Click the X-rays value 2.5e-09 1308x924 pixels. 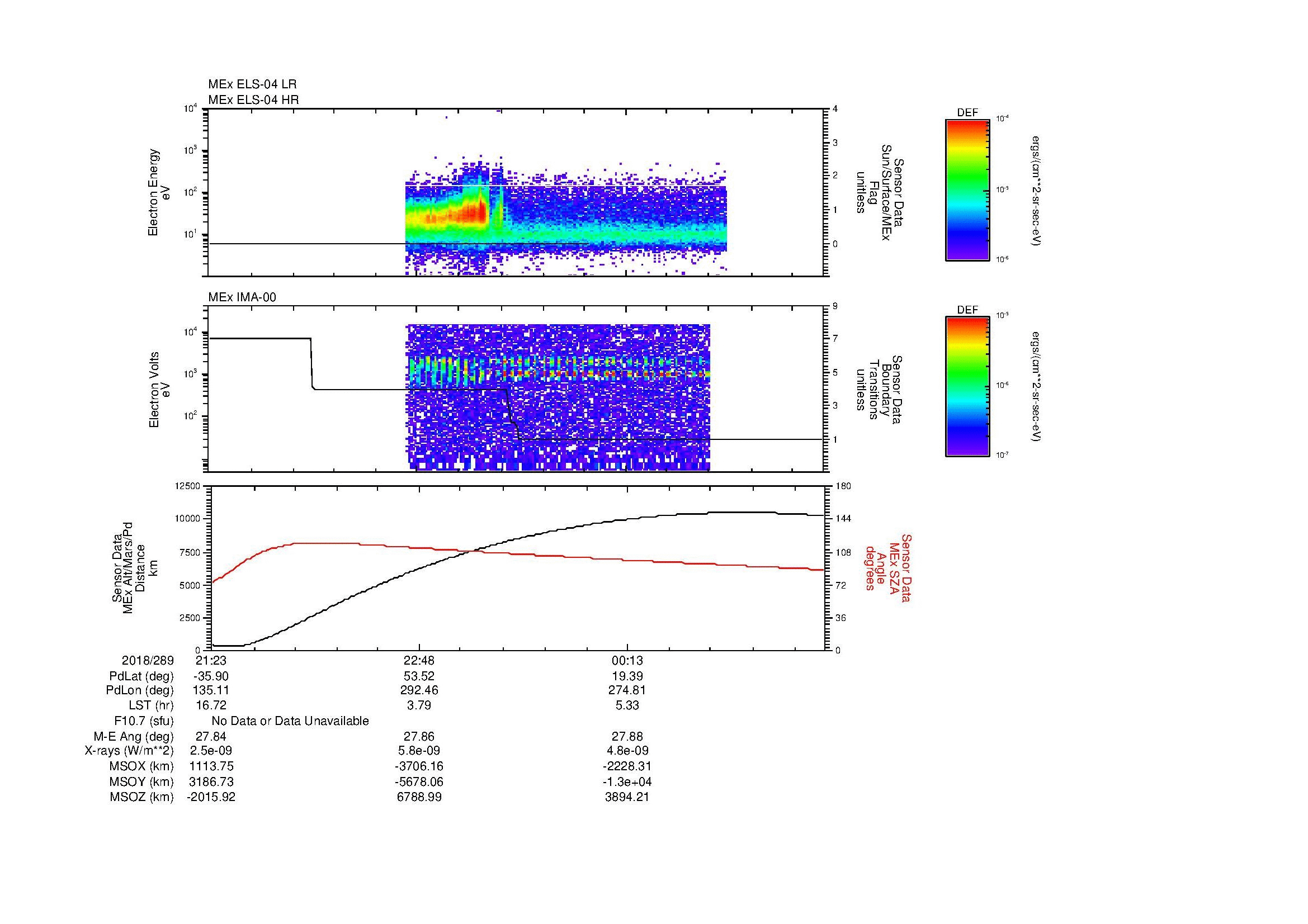click(211, 751)
